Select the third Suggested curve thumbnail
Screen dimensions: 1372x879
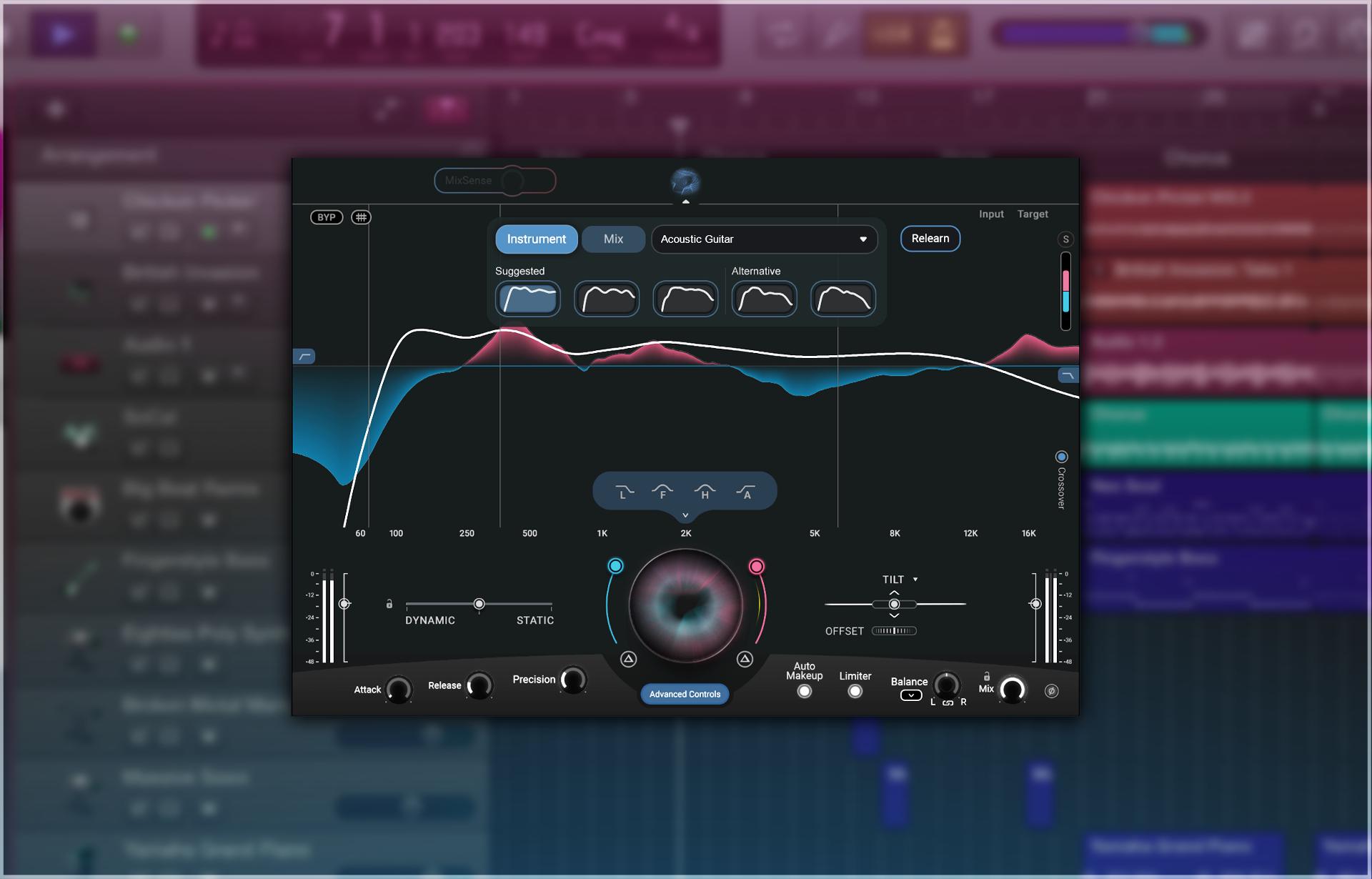(685, 299)
